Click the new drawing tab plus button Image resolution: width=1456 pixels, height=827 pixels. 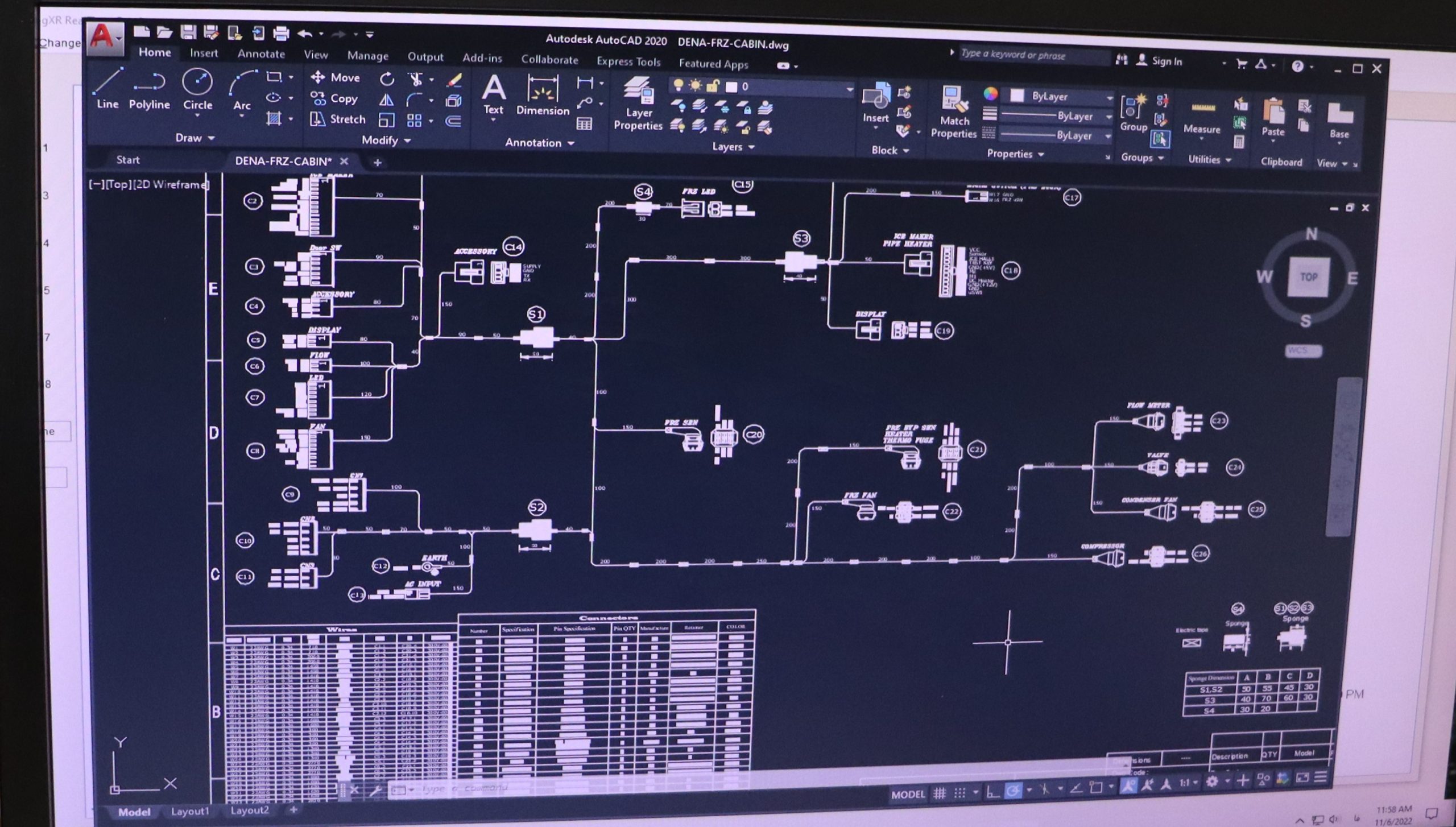(x=377, y=163)
